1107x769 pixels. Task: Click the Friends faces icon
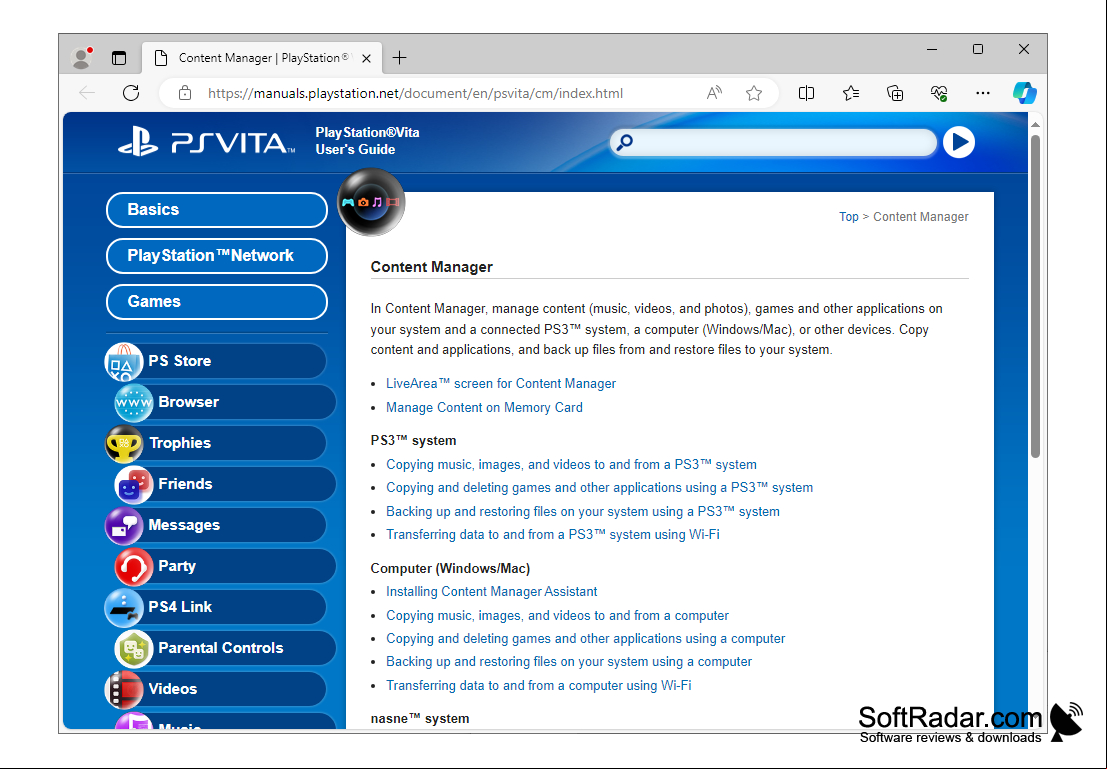pyautogui.click(x=133, y=484)
